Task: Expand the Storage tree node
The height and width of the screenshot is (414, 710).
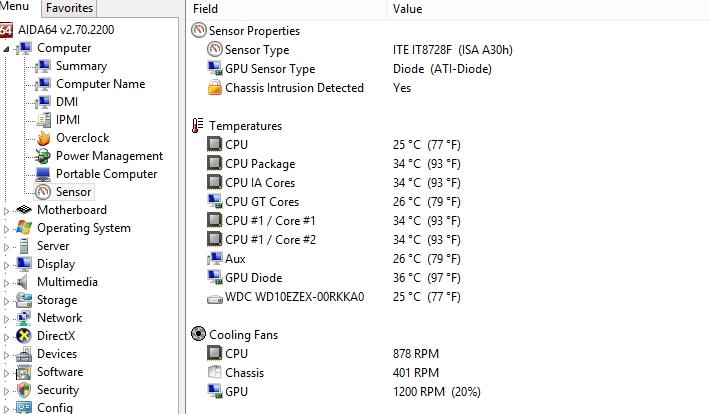Action: (x=6, y=301)
